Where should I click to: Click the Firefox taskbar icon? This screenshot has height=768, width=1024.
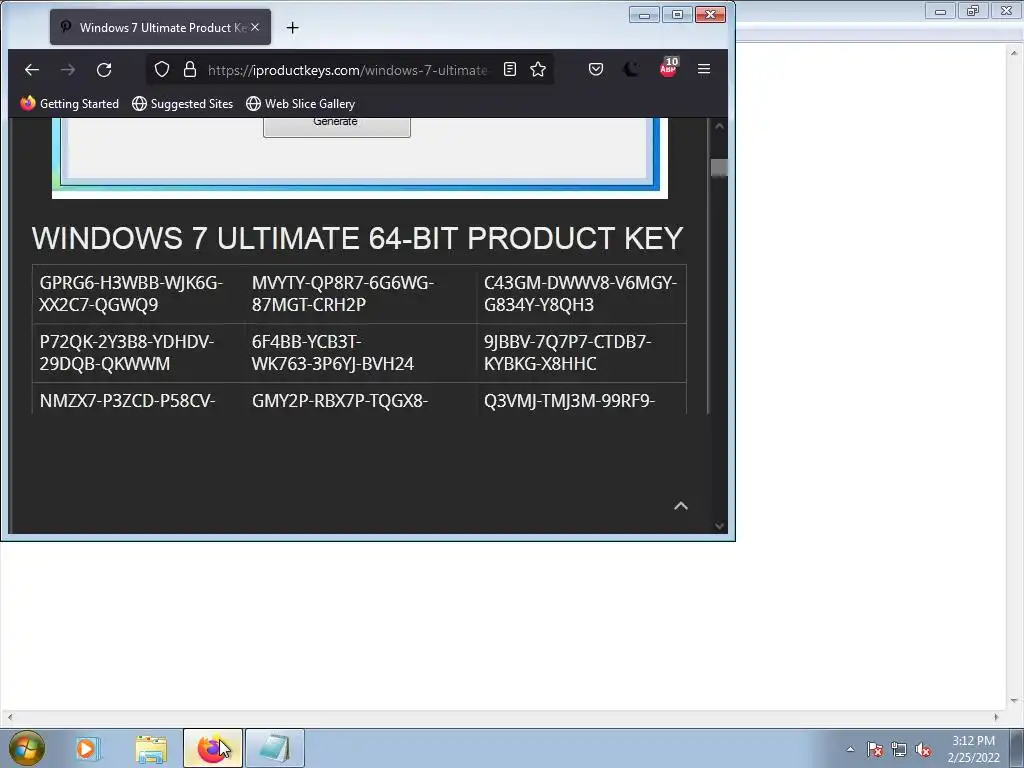pos(212,748)
